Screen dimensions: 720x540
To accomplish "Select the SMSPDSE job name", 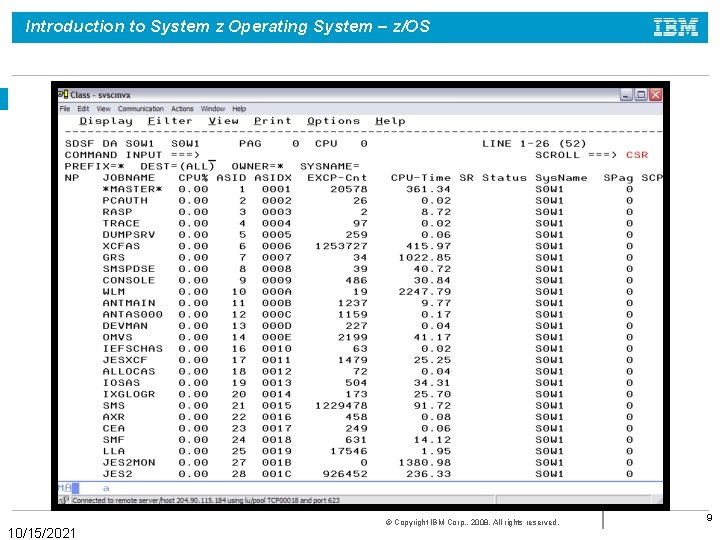I will click(x=129, y=269).
